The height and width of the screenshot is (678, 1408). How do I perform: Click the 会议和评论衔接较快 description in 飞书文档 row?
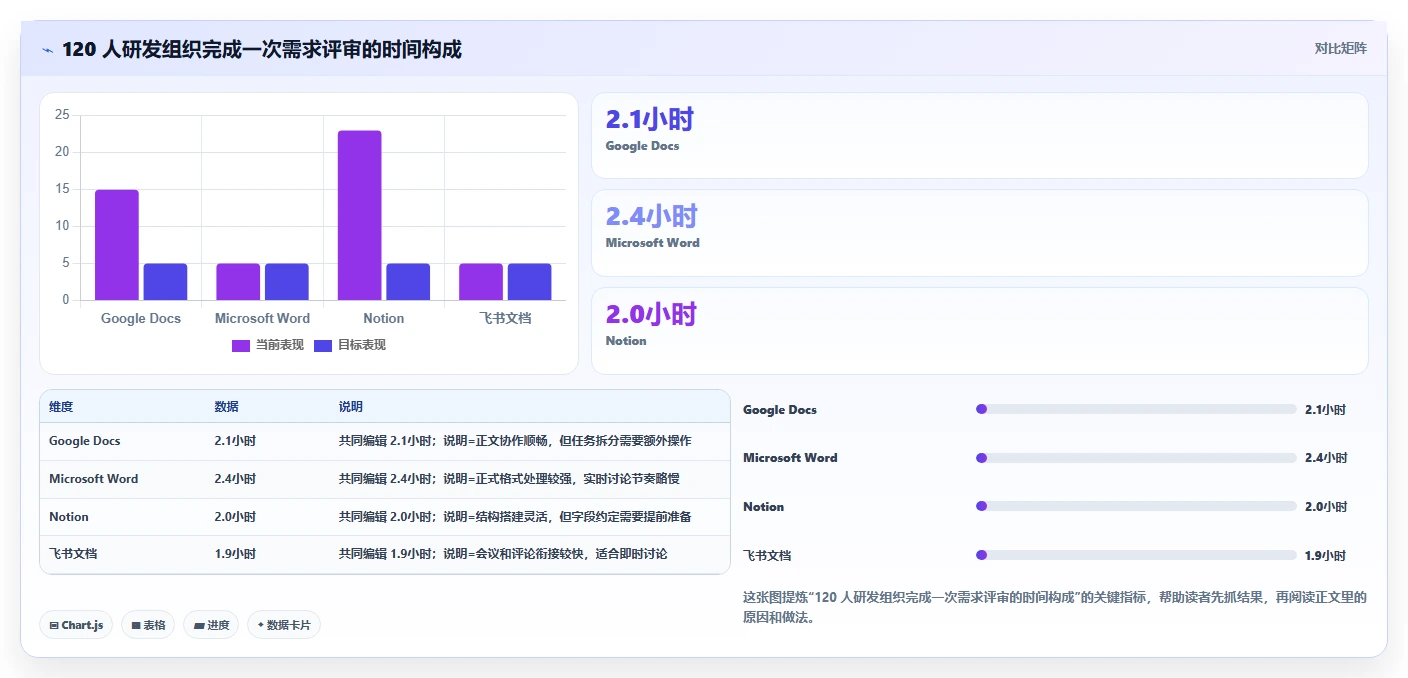503,554
